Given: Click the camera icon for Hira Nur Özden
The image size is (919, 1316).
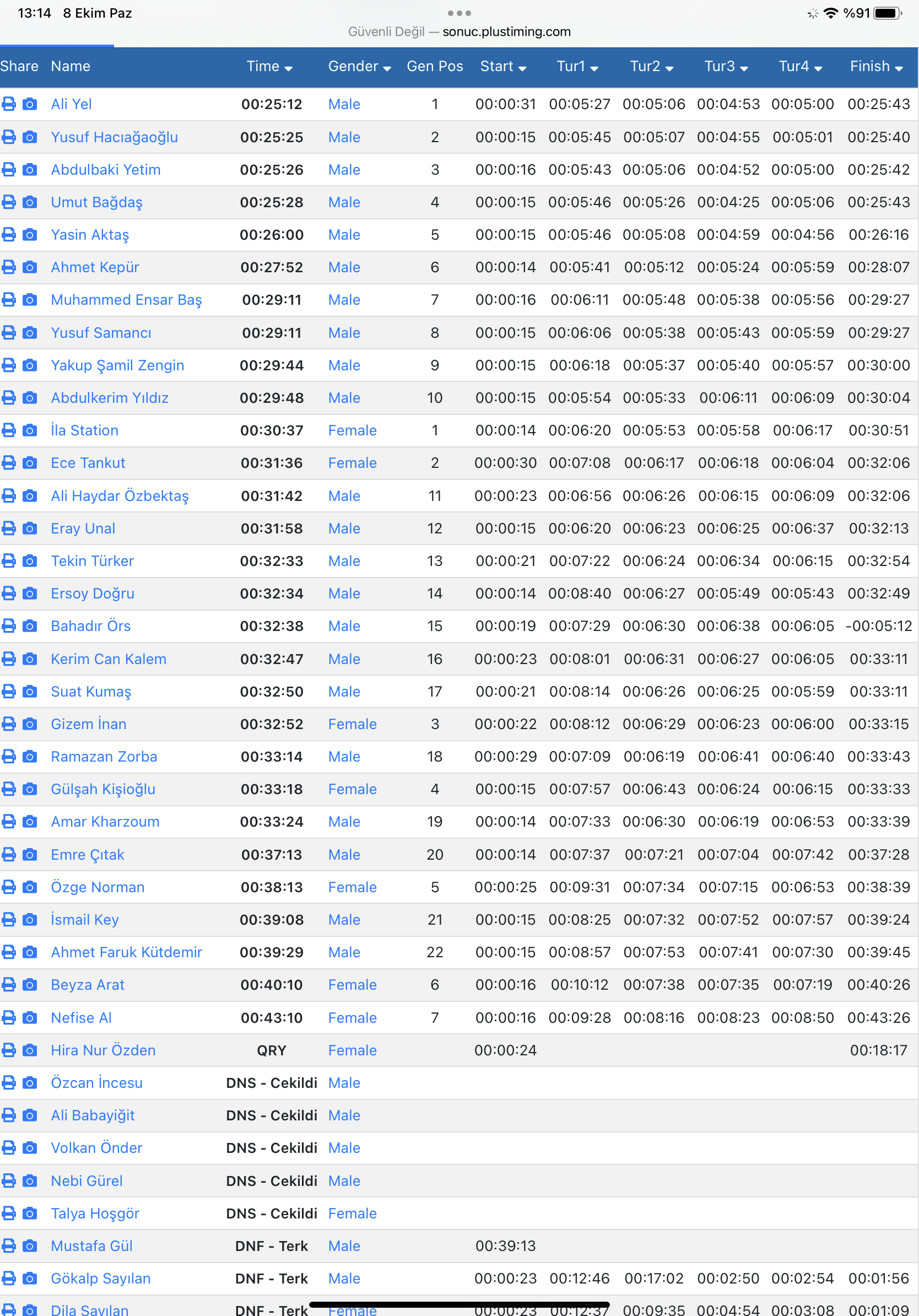Looking at the screenshot, I should (30, 1050).
